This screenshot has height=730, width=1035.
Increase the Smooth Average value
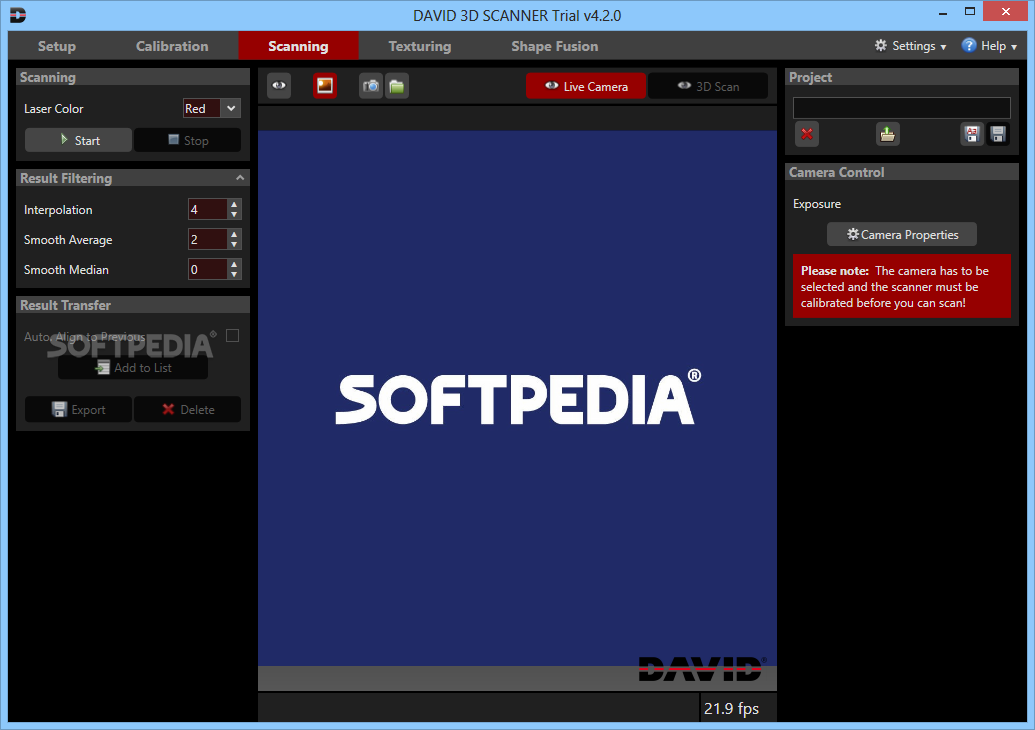point(234,234)
